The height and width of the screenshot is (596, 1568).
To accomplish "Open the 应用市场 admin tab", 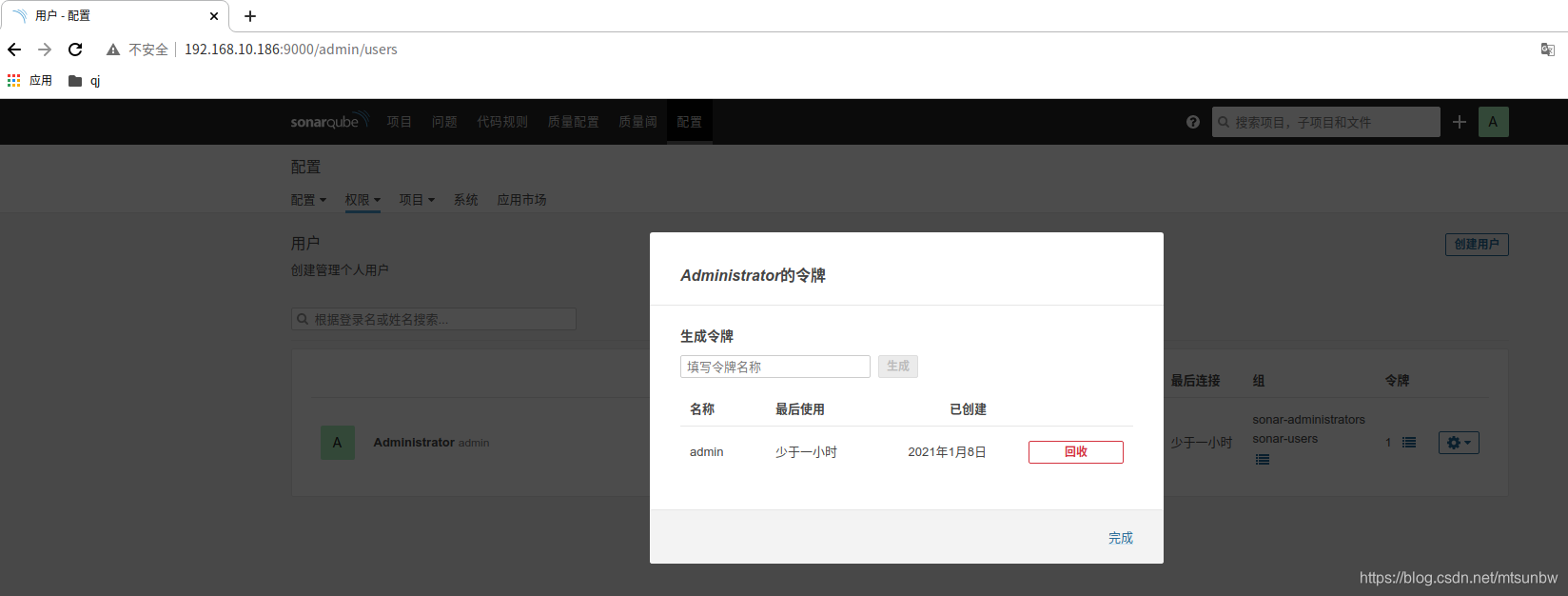I will (521, 200).
